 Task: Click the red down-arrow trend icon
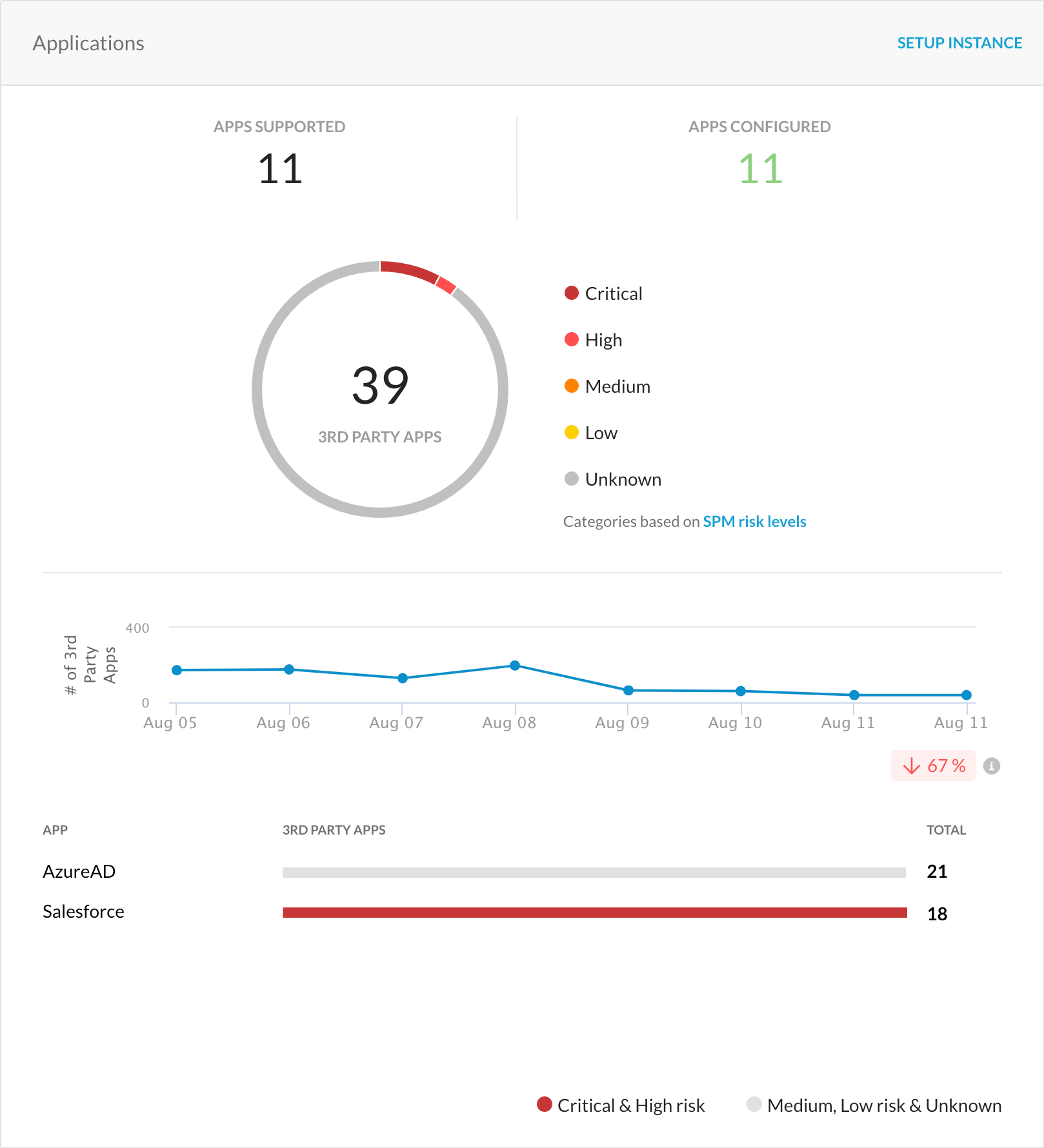912,766
